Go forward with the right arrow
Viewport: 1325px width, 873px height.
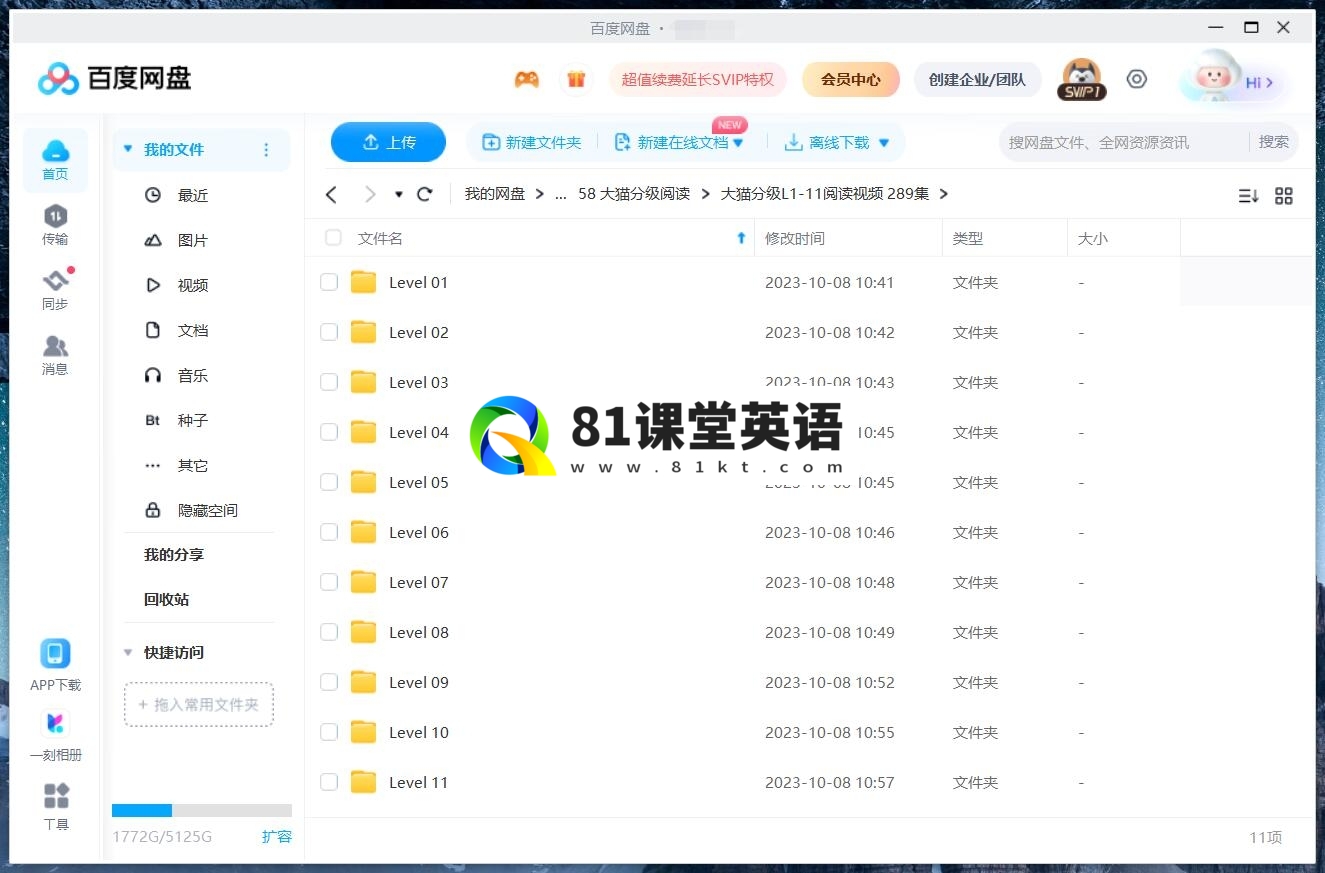370,194
